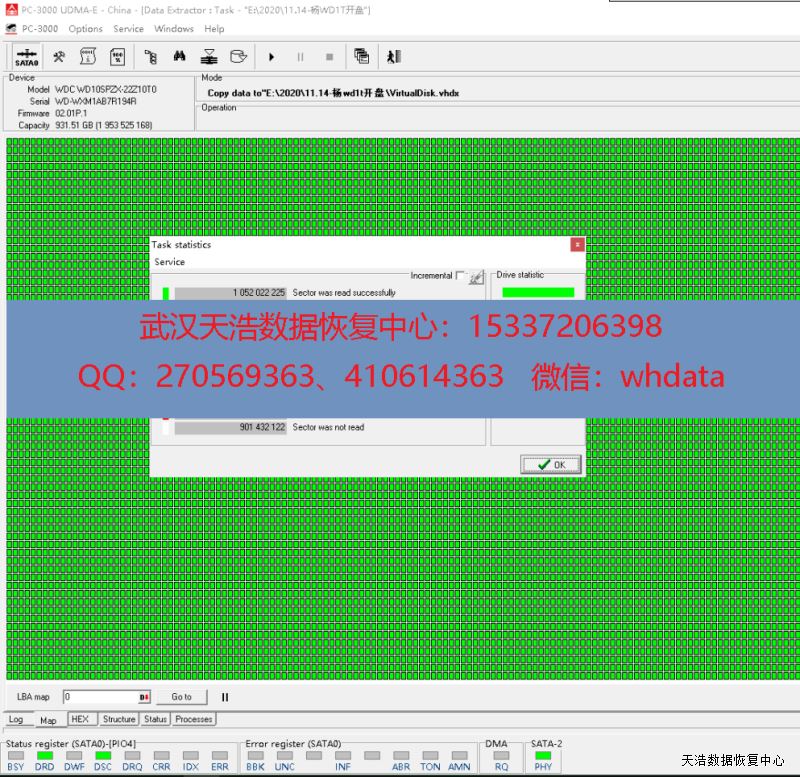Click the running man exit icon
800x777 pixels.
point(394,57)
